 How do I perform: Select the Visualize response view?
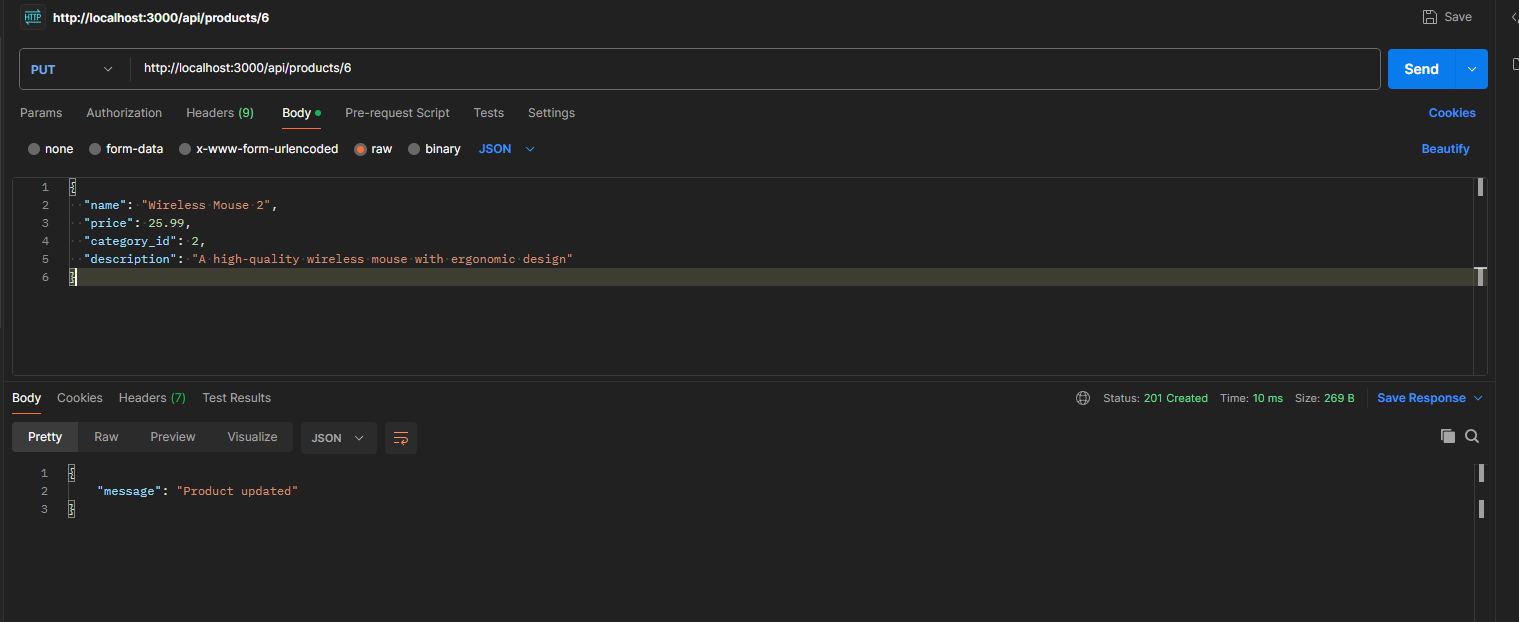click(x=252, y=437)
